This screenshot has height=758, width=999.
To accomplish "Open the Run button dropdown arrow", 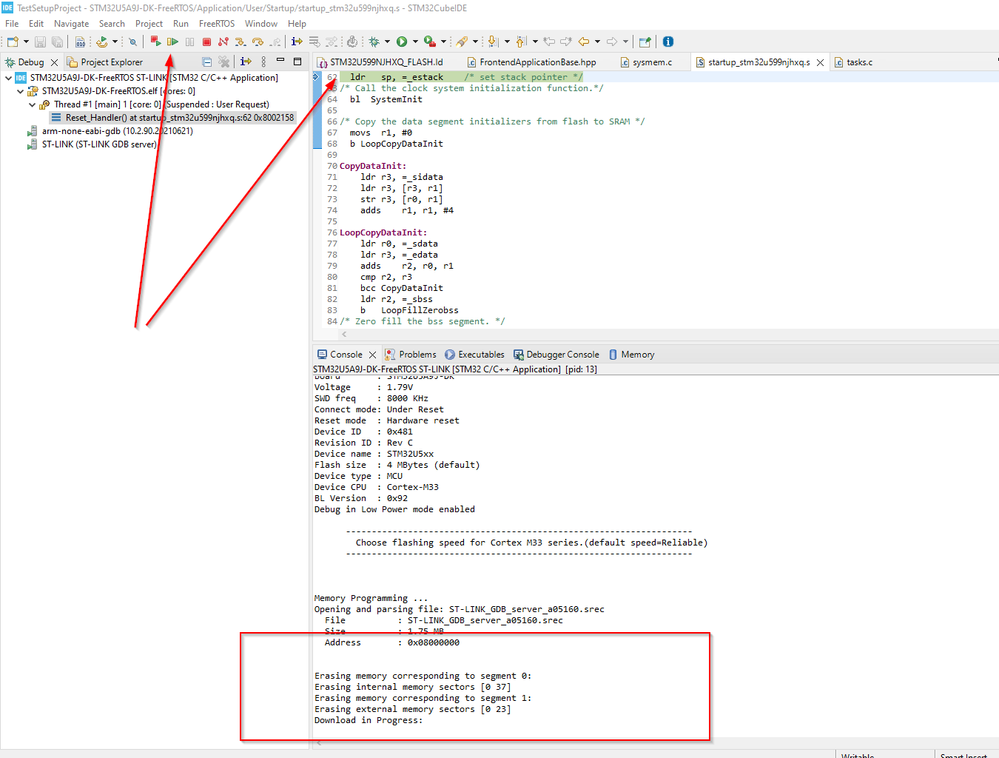I will click(414, 42).
